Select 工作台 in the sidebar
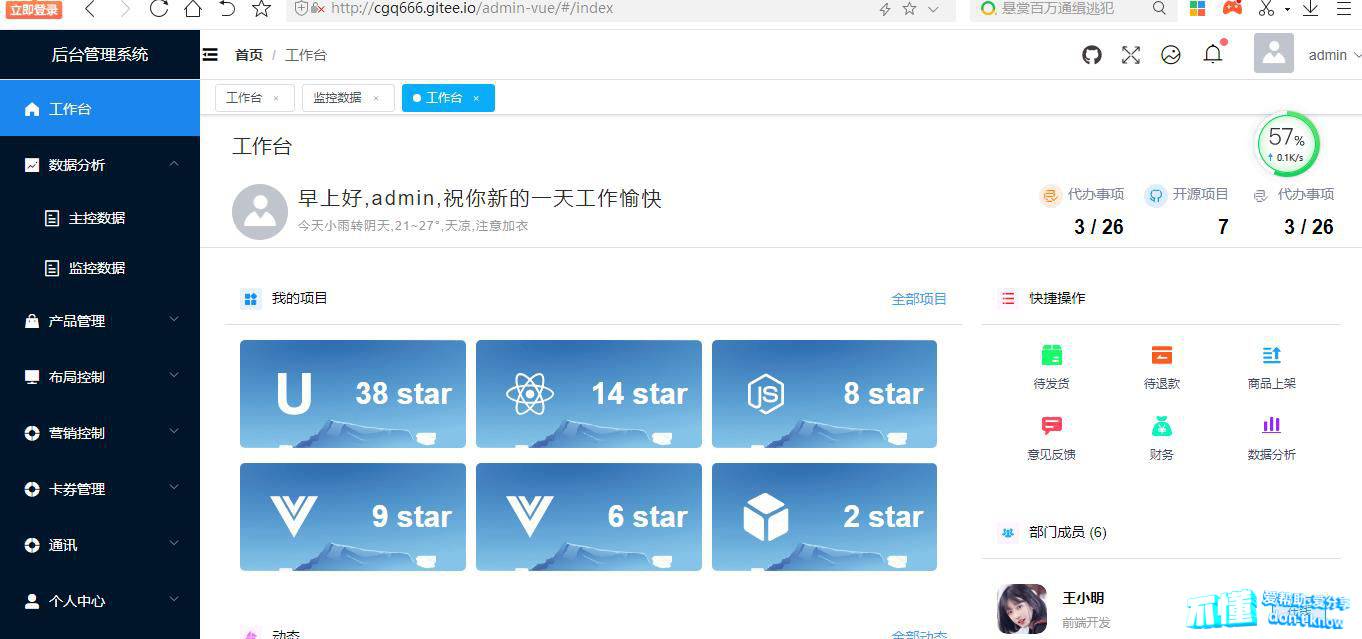 100,108
